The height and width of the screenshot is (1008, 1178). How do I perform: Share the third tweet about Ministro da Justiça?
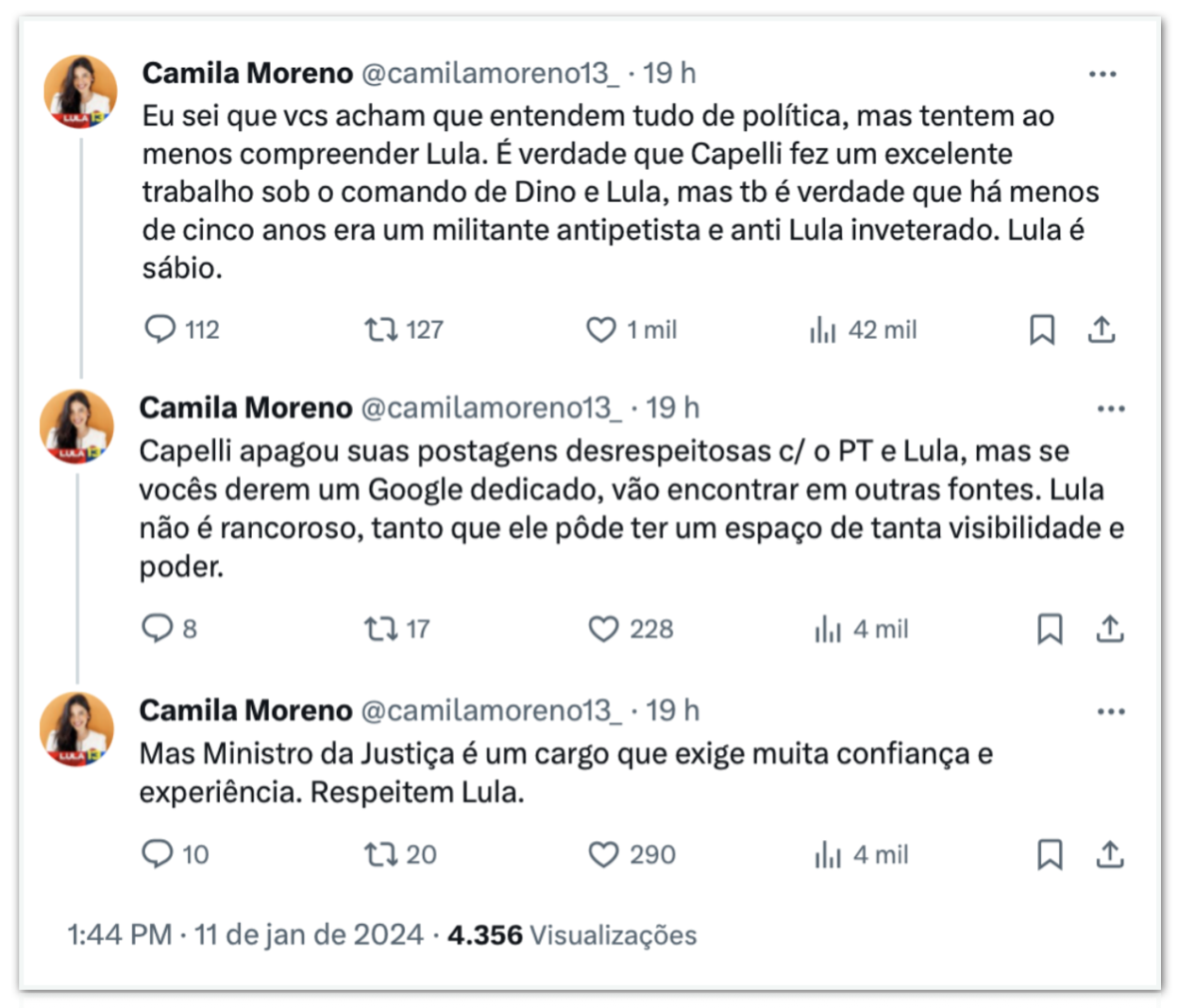coord(1110,854)
